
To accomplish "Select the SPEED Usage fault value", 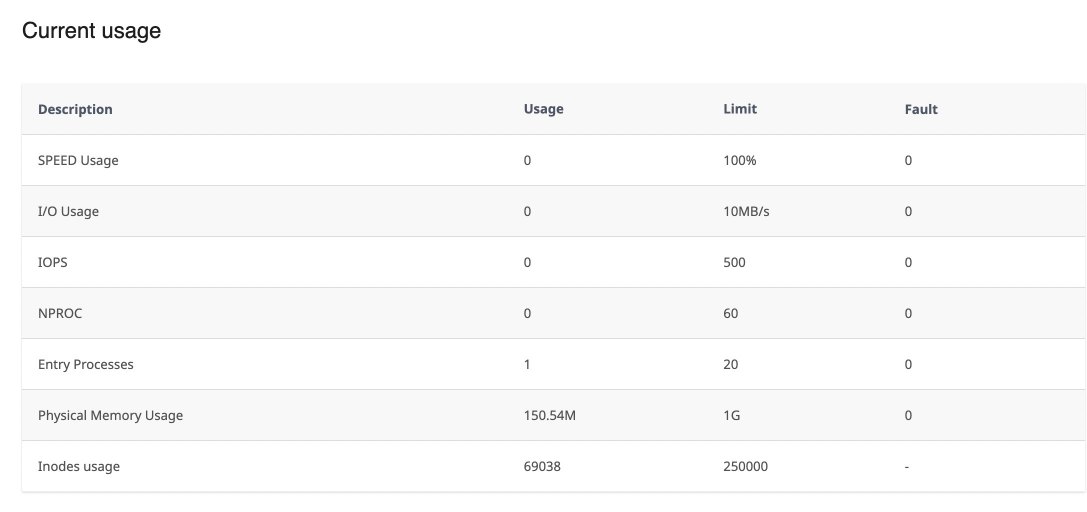I will coord(908,161).
